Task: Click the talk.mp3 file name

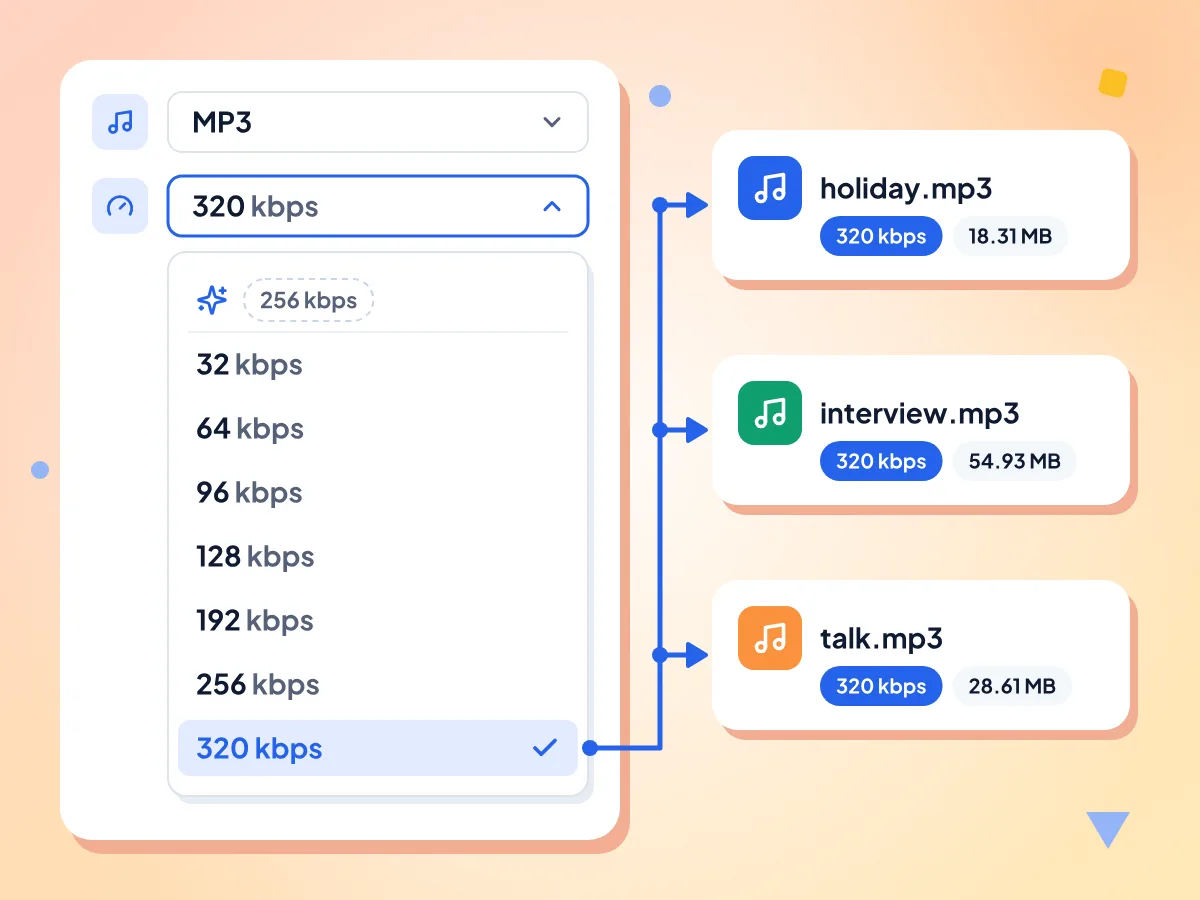Action: [x=882, y=638]
